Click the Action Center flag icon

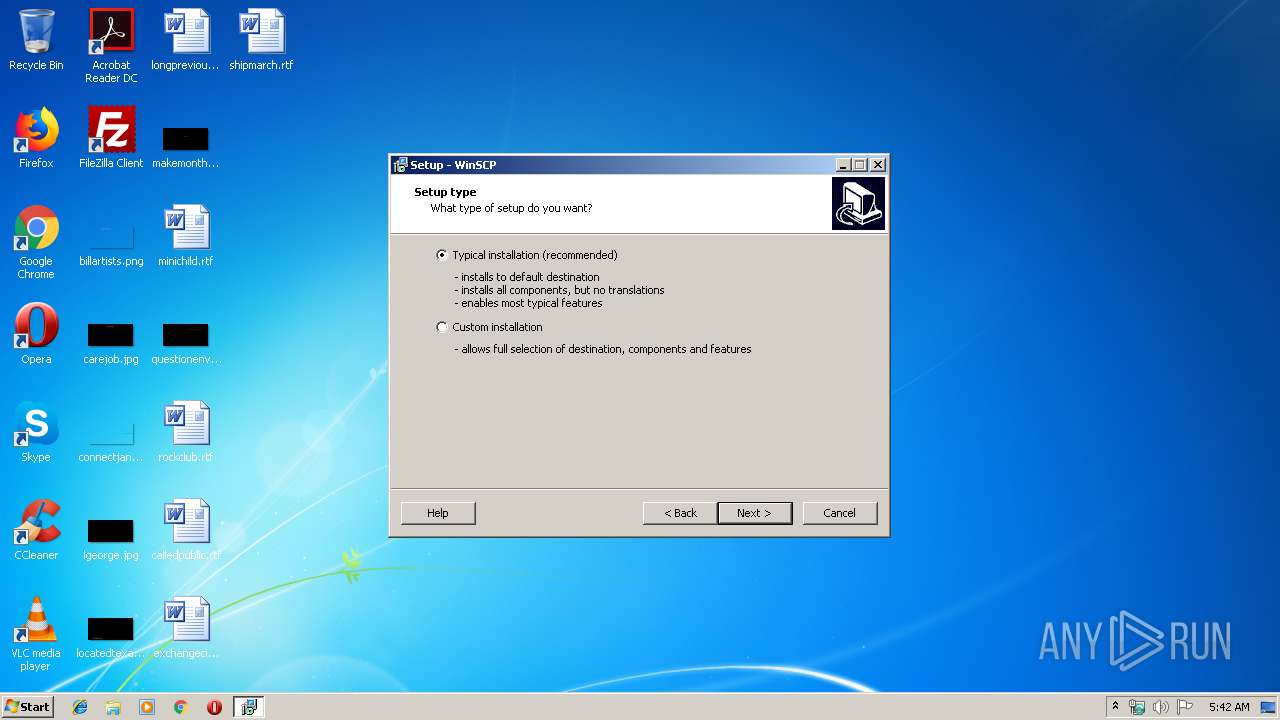tap(1185, 707)
